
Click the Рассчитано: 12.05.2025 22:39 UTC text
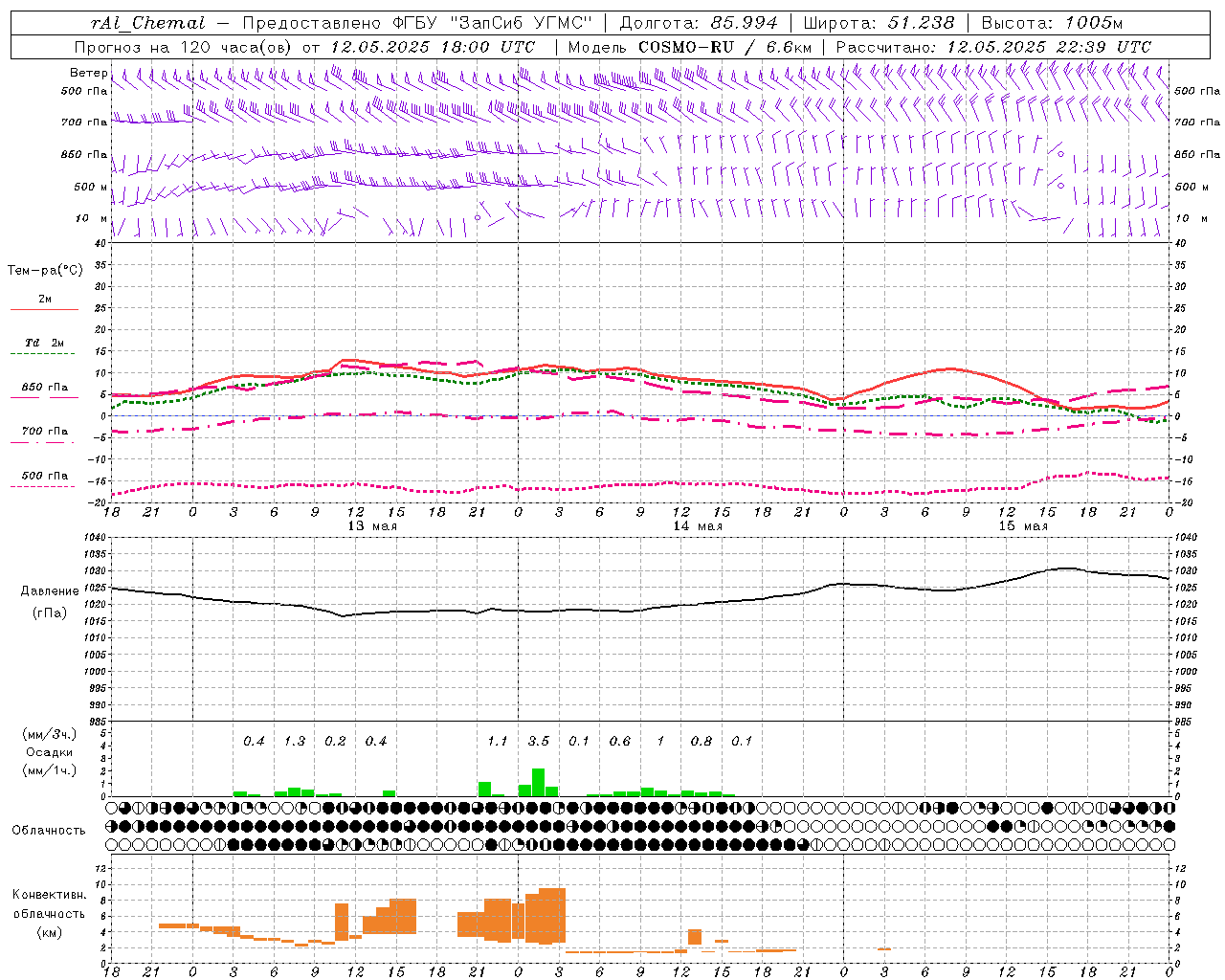(x=993, y=47)
